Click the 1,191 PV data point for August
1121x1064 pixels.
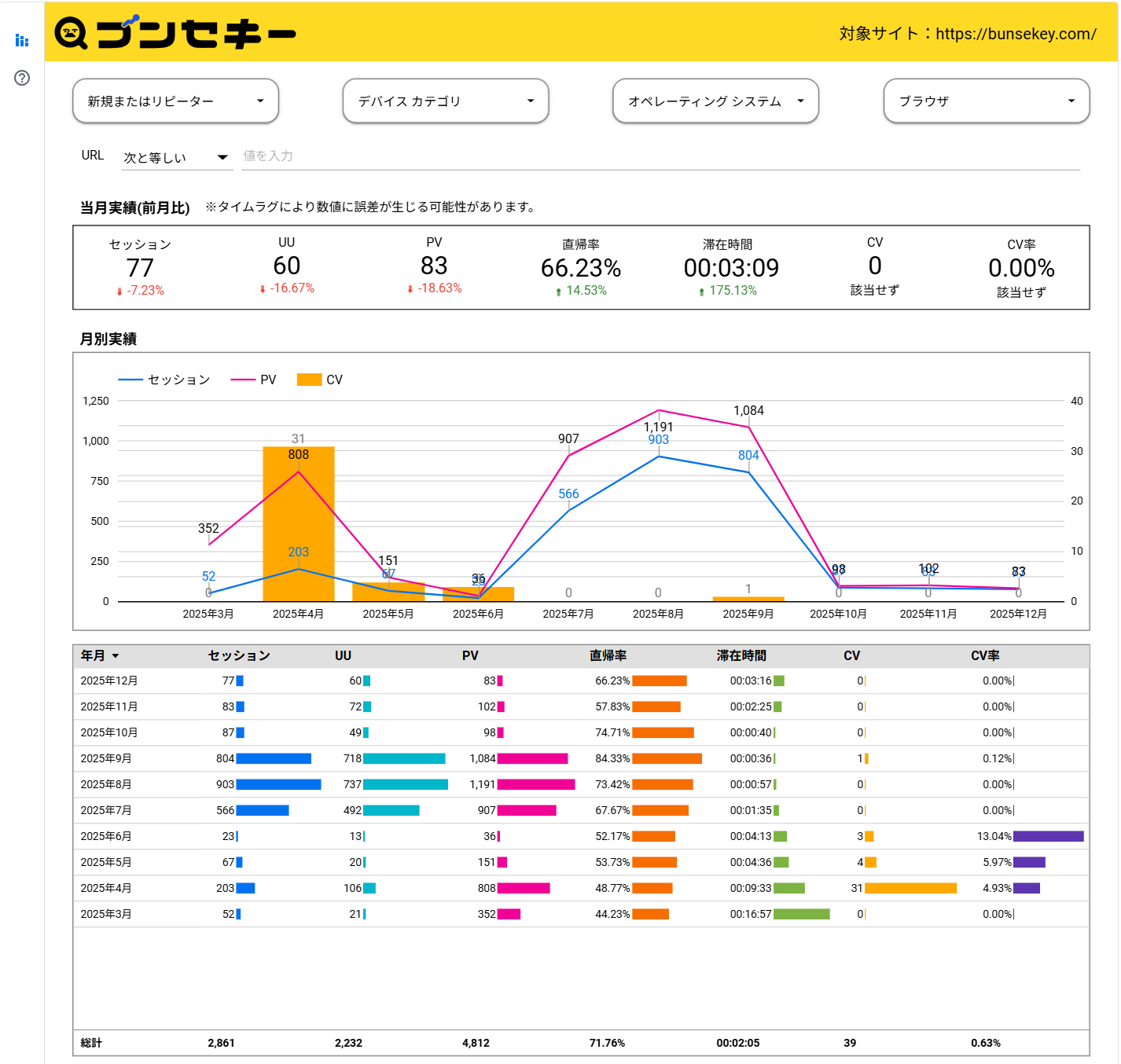click(x=659, y=409)
